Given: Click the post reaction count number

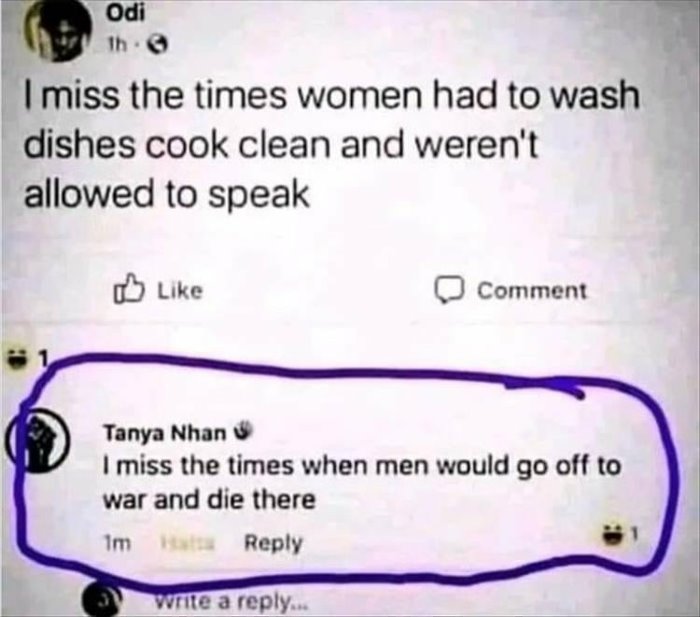Looking at the screenshot, I should (x=43, y=358).
